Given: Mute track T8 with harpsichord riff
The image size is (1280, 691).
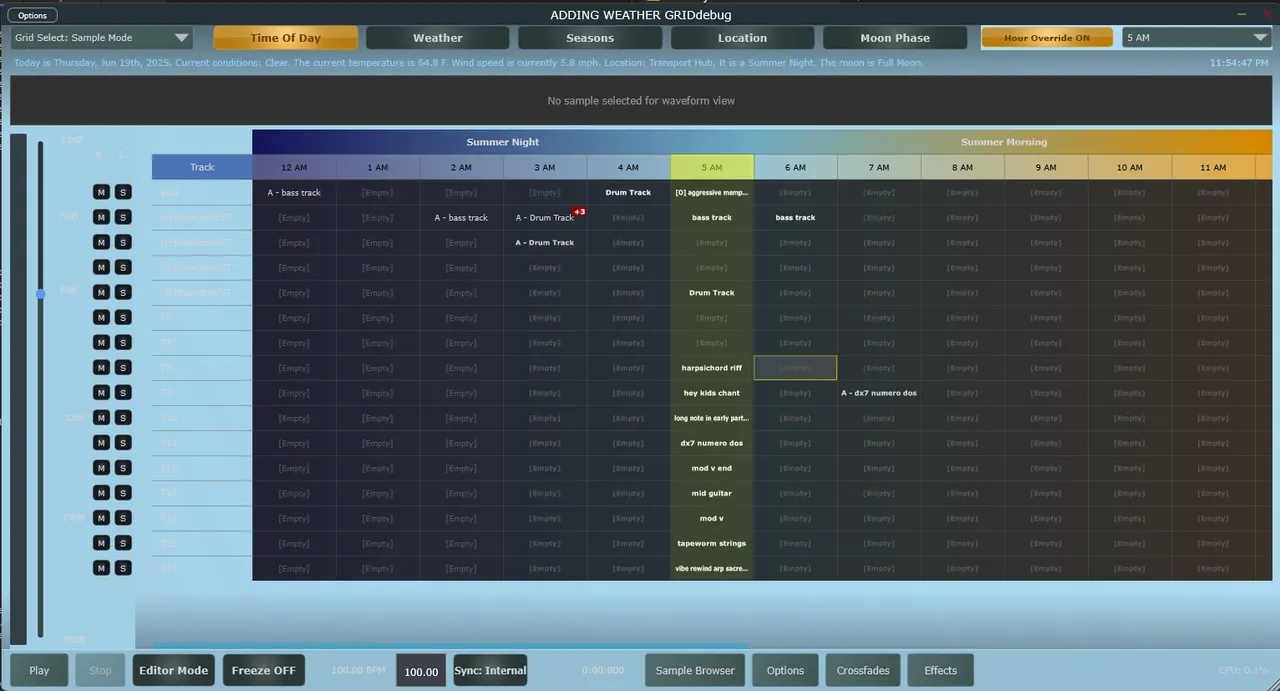Looking at the screenshot, I should pyautogui.click(x=101, y=367).
